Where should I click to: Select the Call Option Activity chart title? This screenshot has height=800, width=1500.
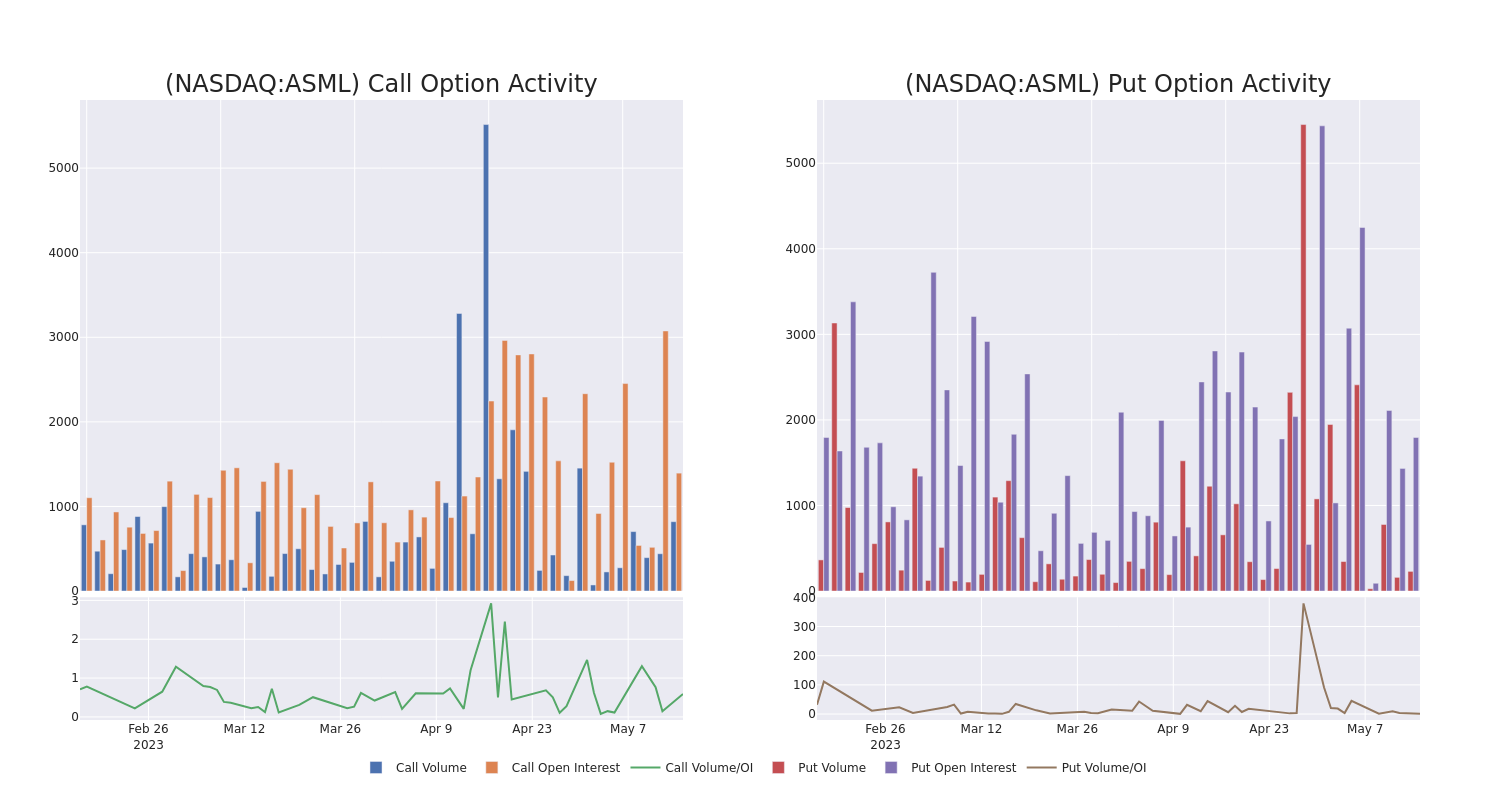[381, 84]
